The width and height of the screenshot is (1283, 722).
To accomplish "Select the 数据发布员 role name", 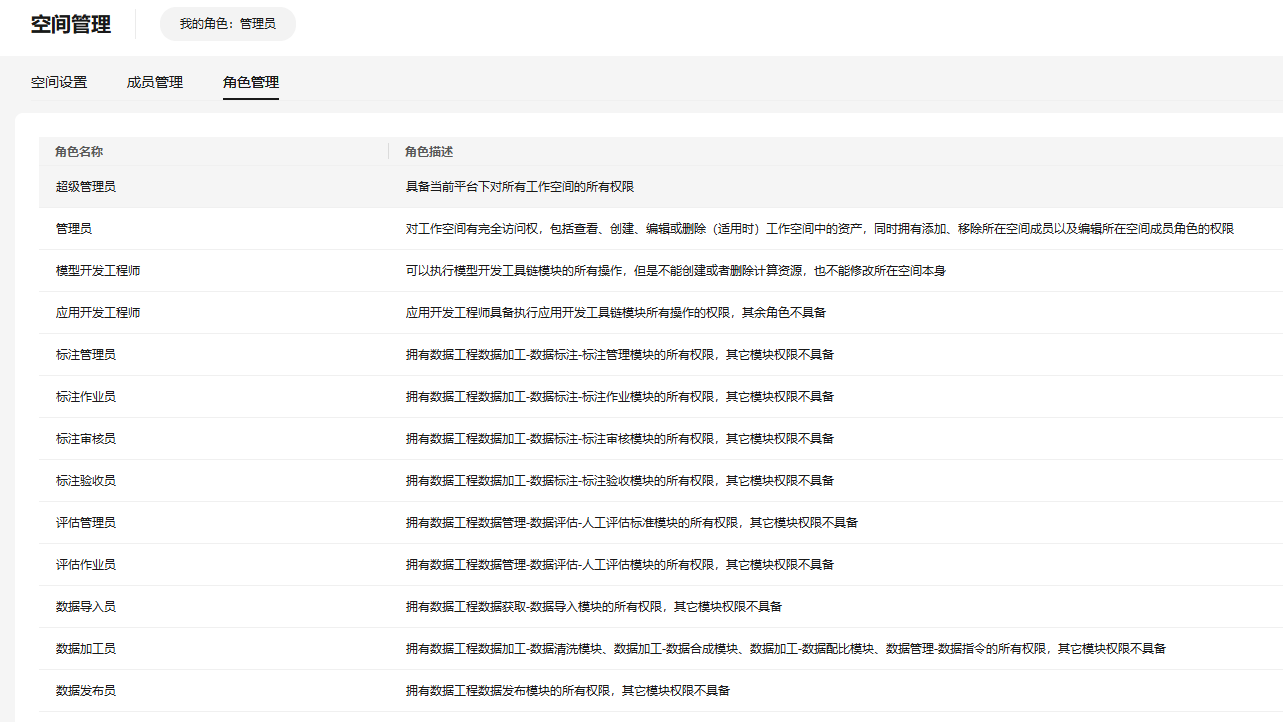I will [86, 691].
